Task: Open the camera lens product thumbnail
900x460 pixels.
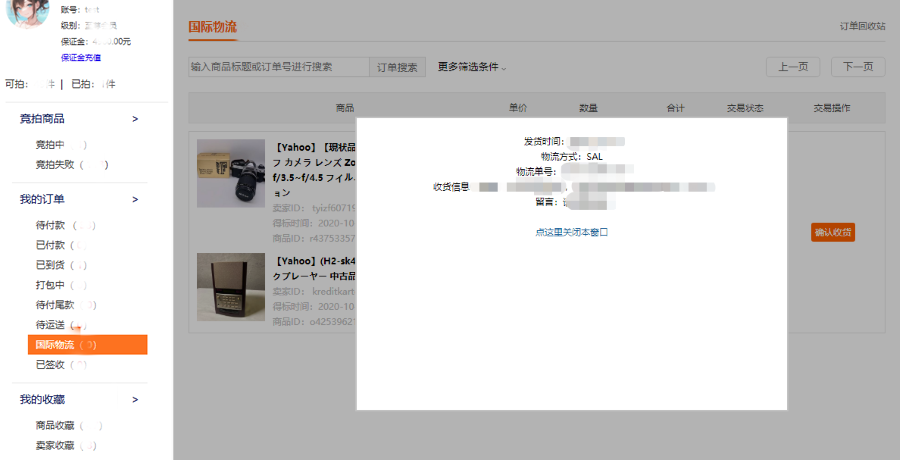Action: 231,173
